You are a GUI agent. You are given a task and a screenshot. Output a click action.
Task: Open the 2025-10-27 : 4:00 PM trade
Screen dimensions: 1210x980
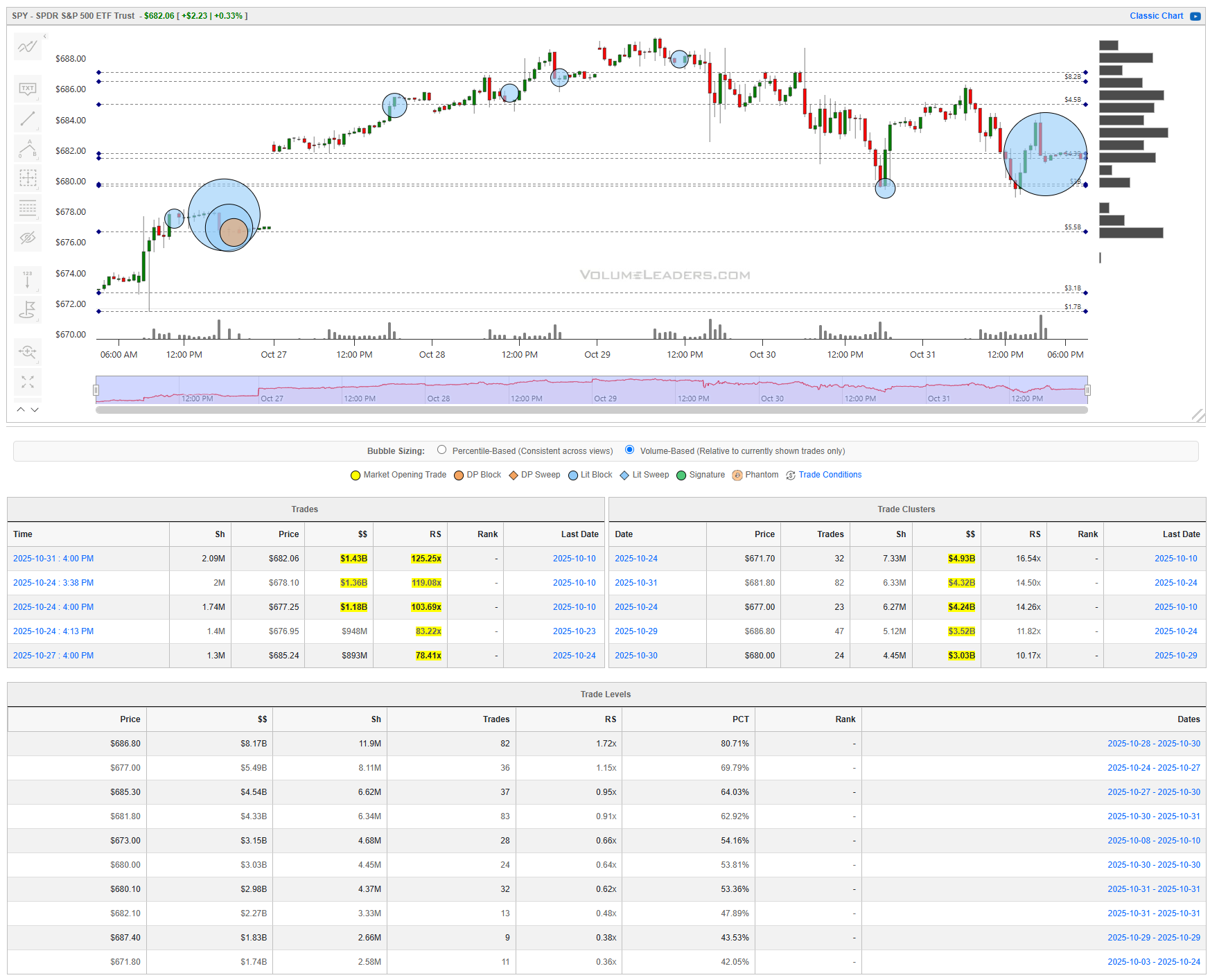coord(53,656)
